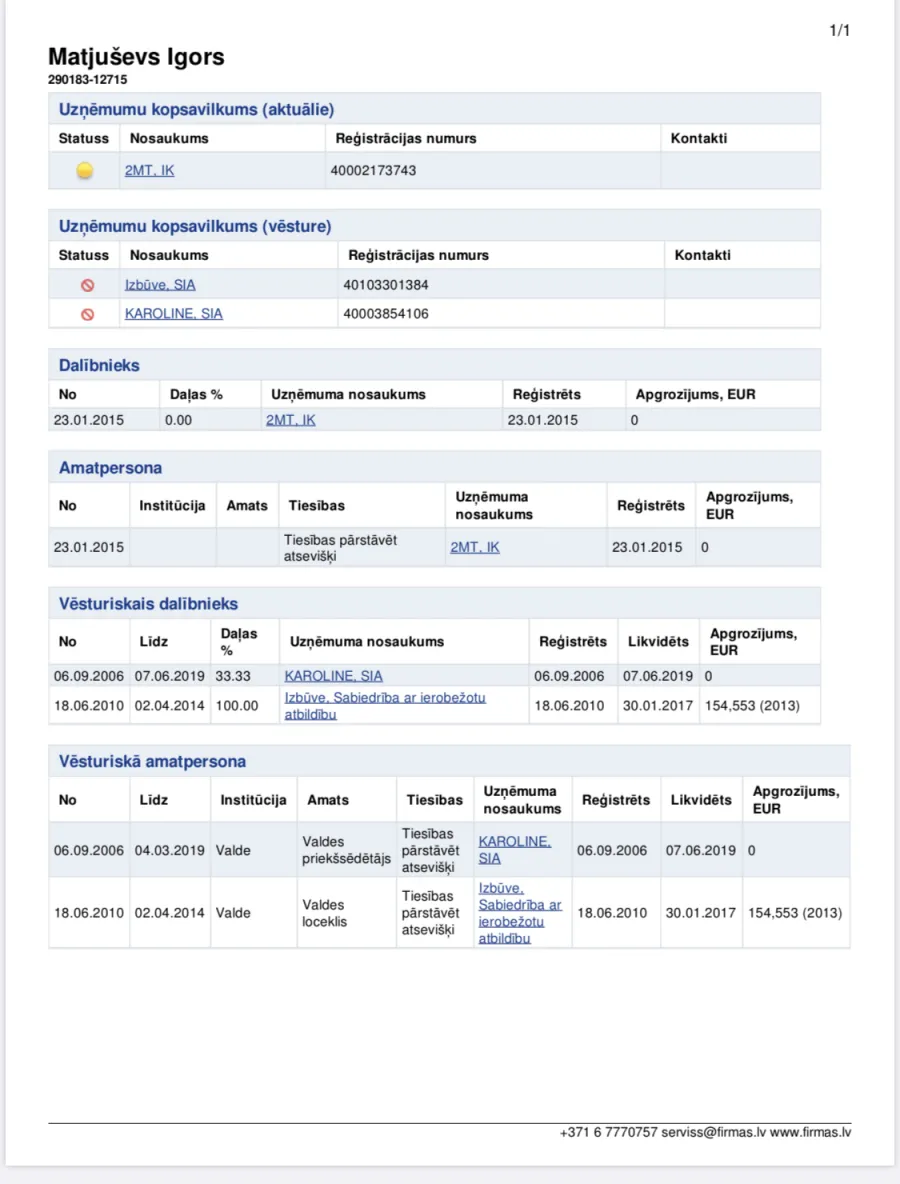Click Tiesības pārstāvēt atsevišķi in Amatpersona row

coord(341,547)
